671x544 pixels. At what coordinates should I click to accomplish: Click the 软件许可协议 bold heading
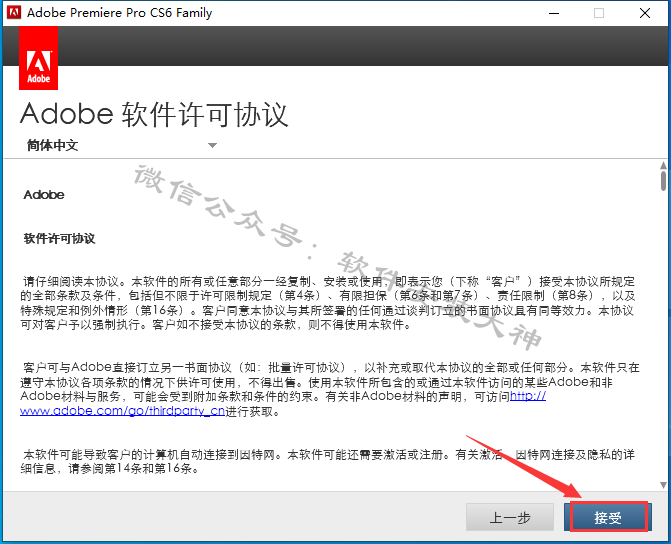(59, 239)
